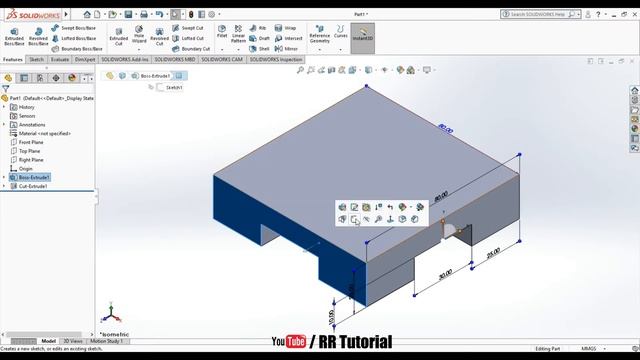Select Boundary Boss/Base feature
This screenshot has height=360, width=640.
coord(77,49)
